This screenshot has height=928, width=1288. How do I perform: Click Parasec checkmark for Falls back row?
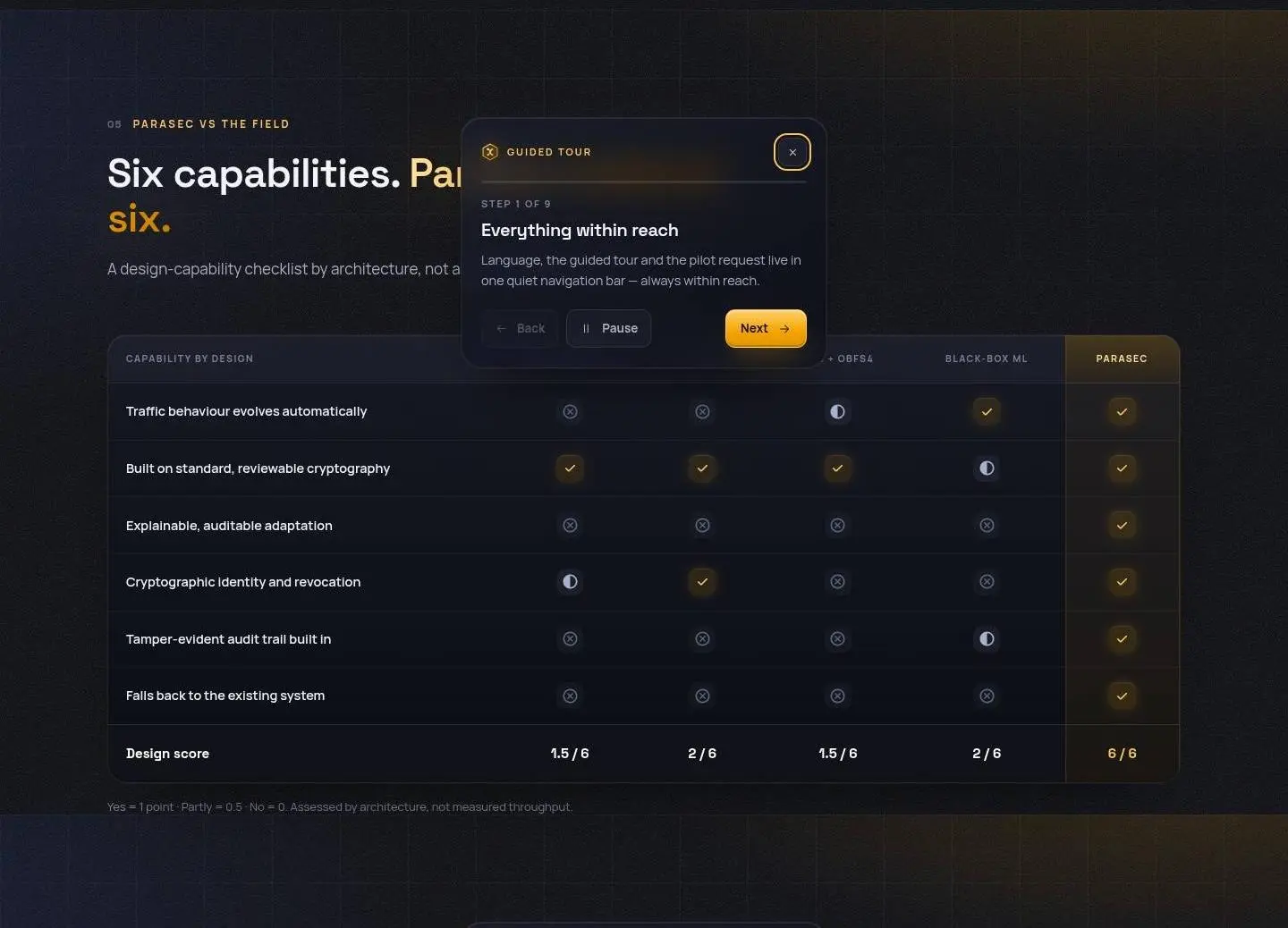tap(1122, 696)
